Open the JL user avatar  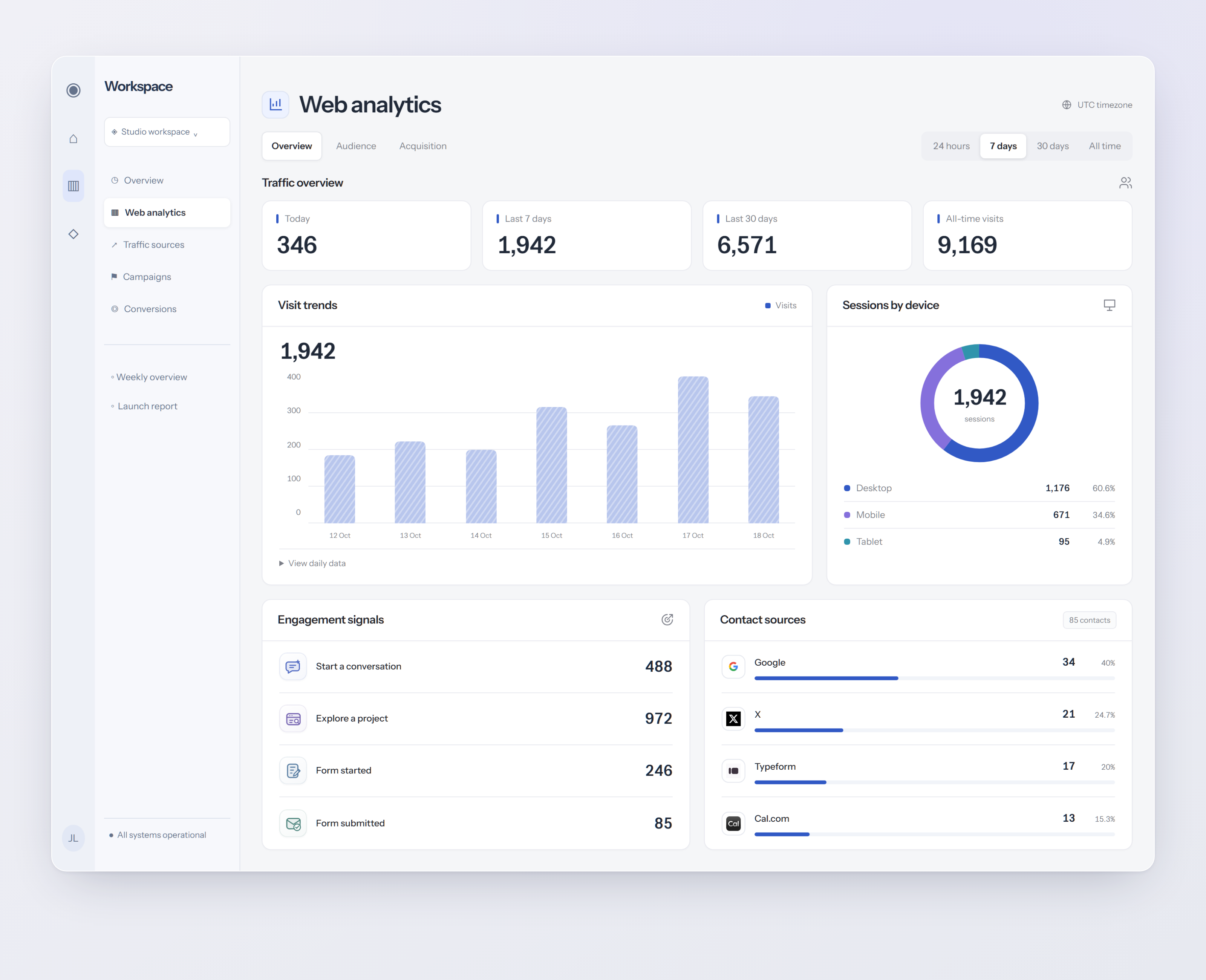pyautogui.click(x=73, y=838)
